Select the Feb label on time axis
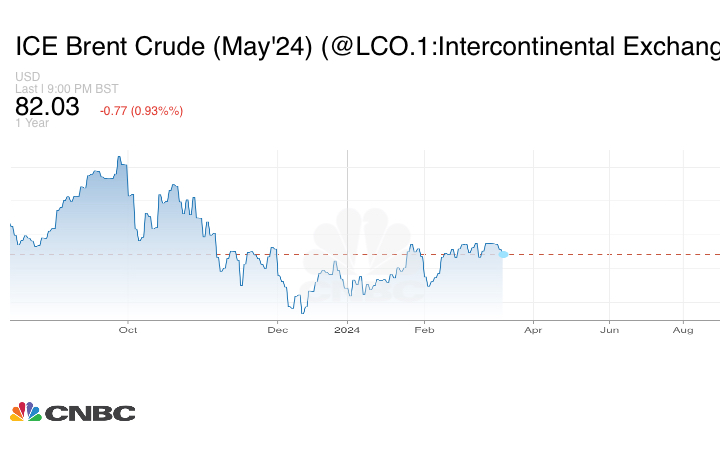 [425, 328]
